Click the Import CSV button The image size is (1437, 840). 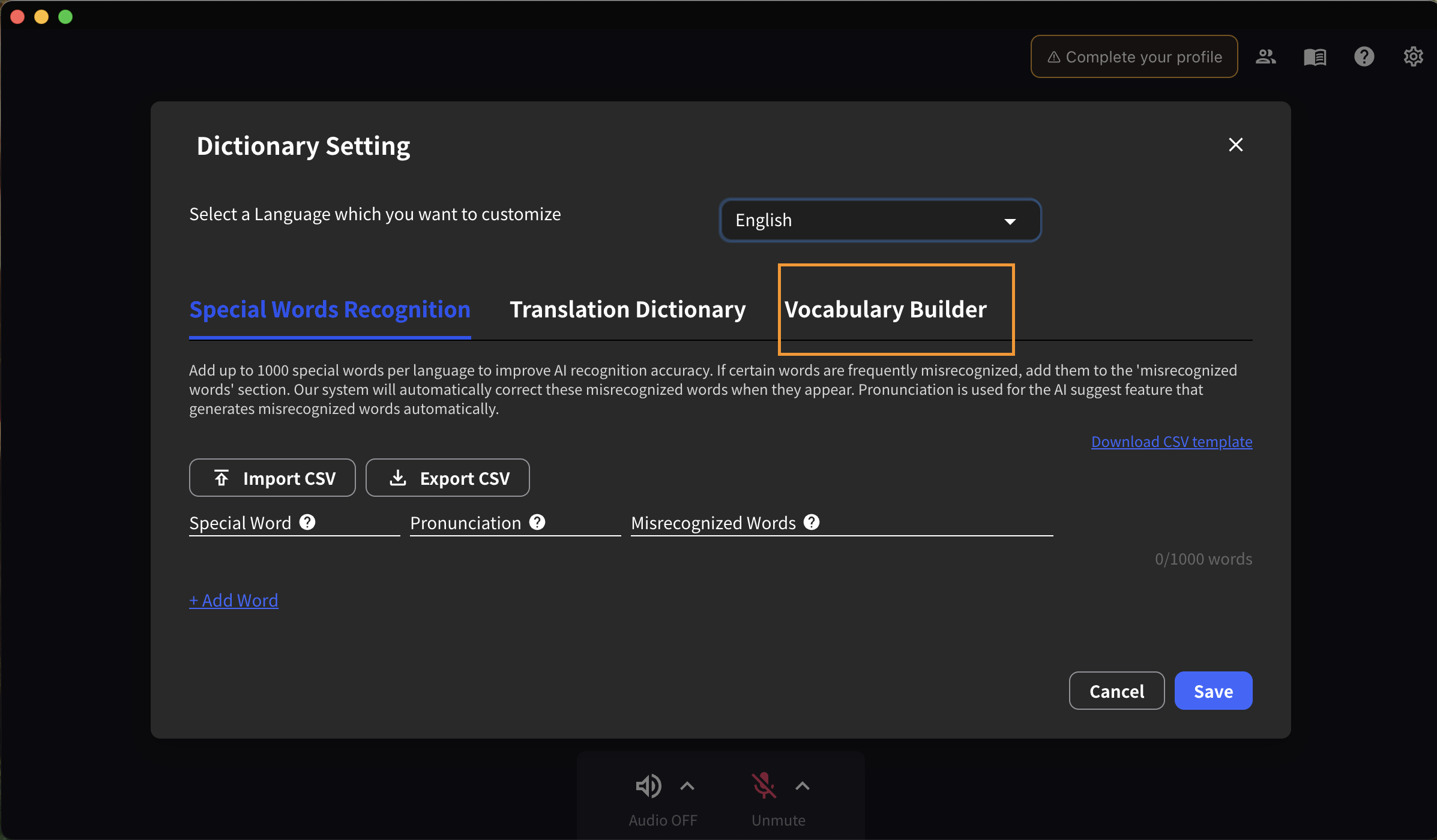[x=273, y=478]
